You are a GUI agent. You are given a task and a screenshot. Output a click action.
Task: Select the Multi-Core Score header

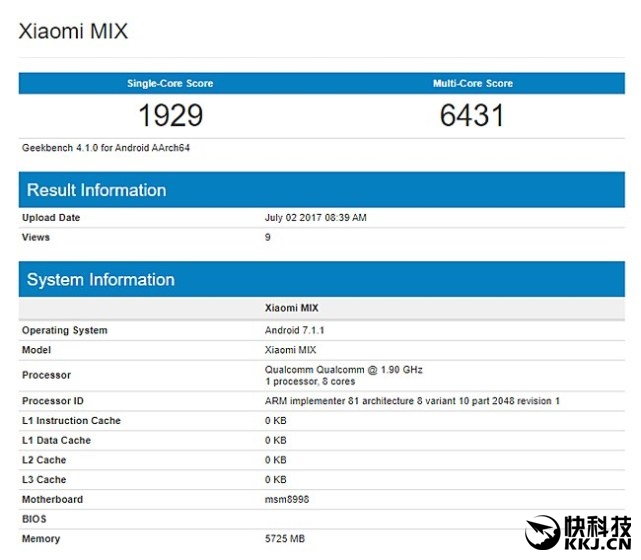point(473,83)
